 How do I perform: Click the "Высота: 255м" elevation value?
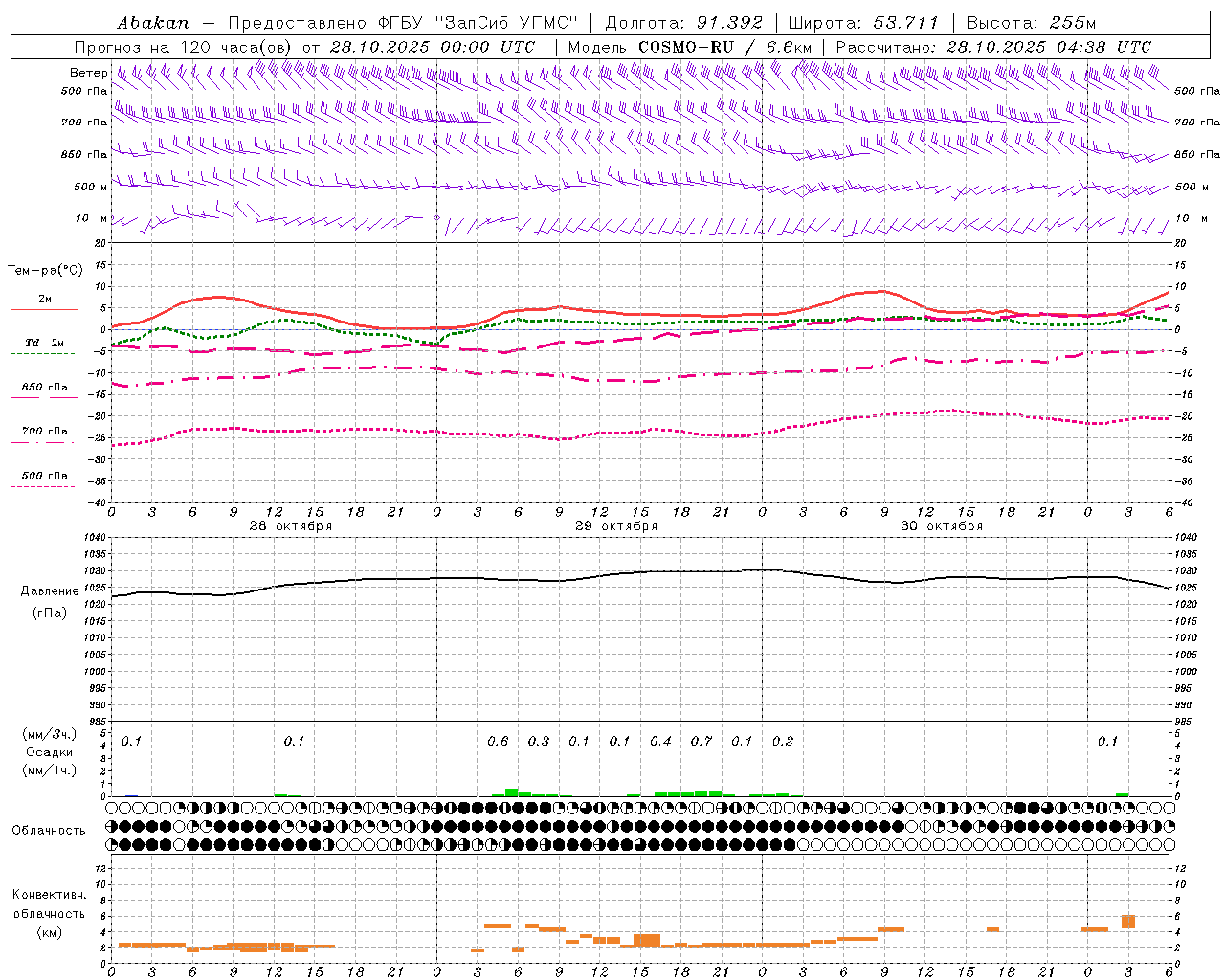pyautogui.click(x=1032, y=23)
